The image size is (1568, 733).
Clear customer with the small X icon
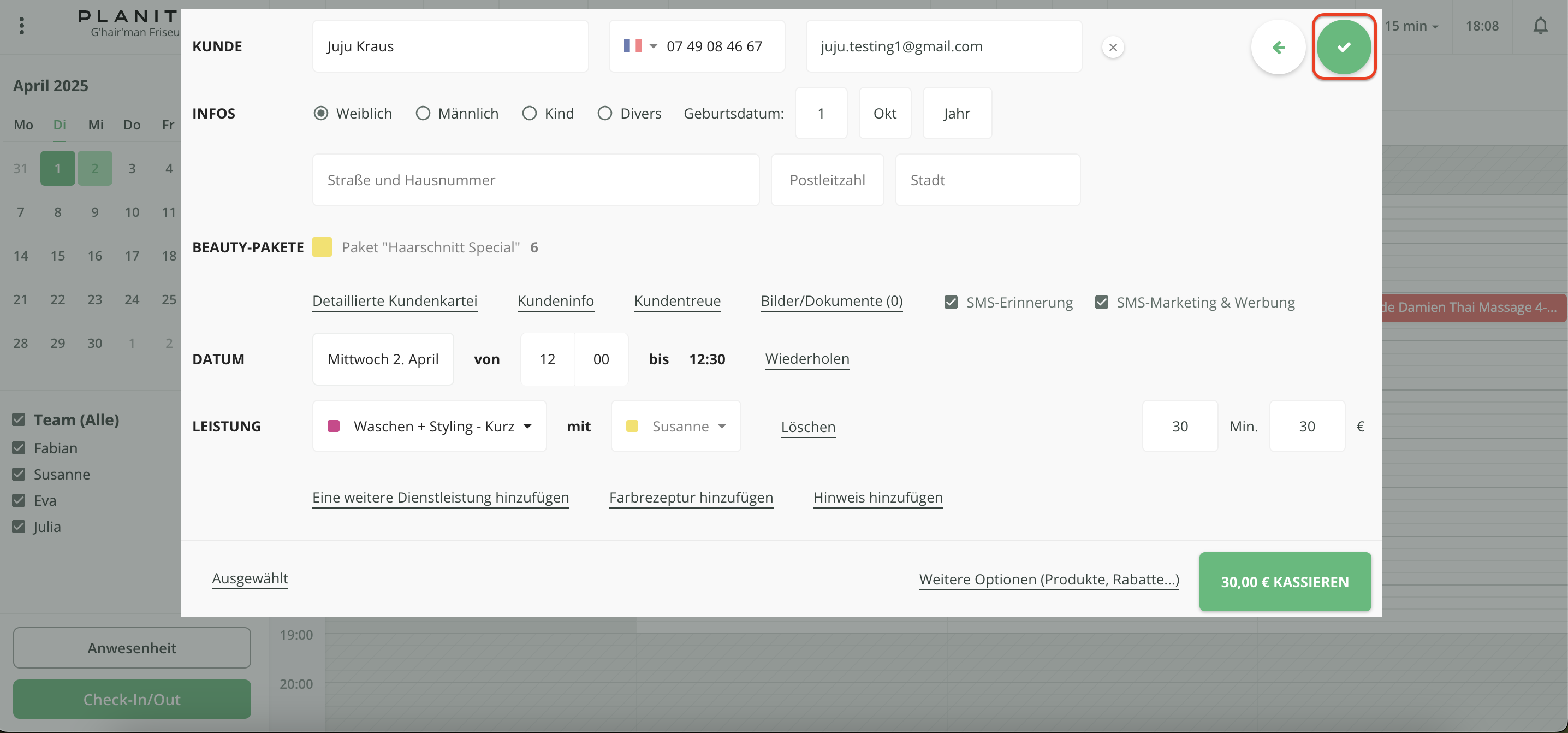(1113, 47)
